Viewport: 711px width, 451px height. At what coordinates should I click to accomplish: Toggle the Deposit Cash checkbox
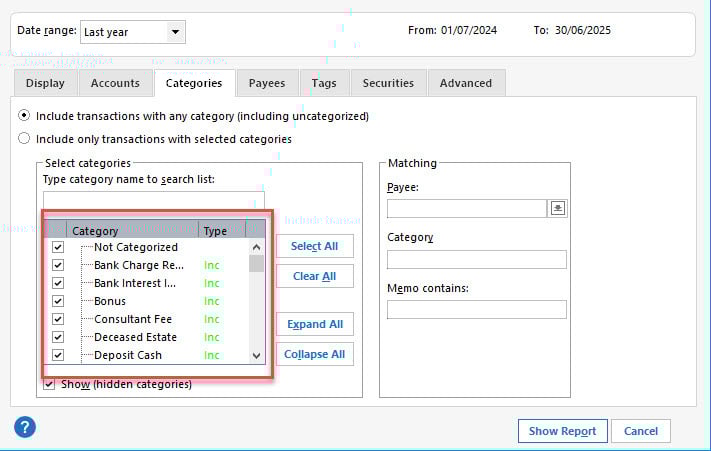point(58,355)
